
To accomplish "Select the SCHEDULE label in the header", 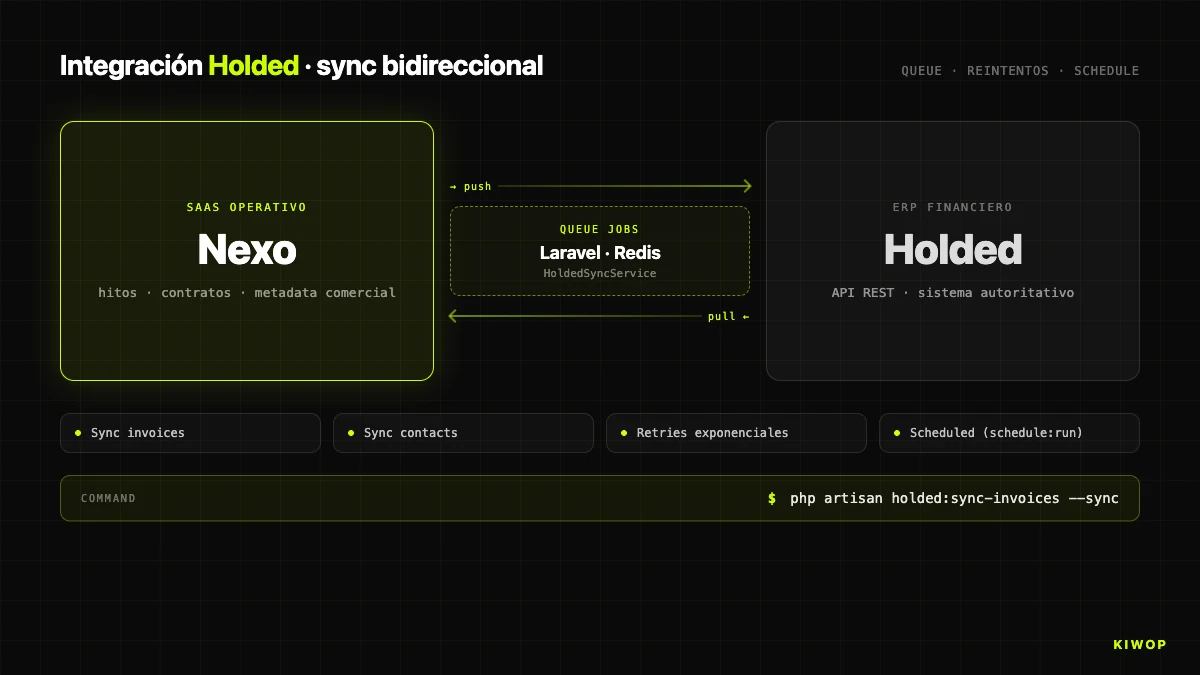I will tap(1106, 70).
